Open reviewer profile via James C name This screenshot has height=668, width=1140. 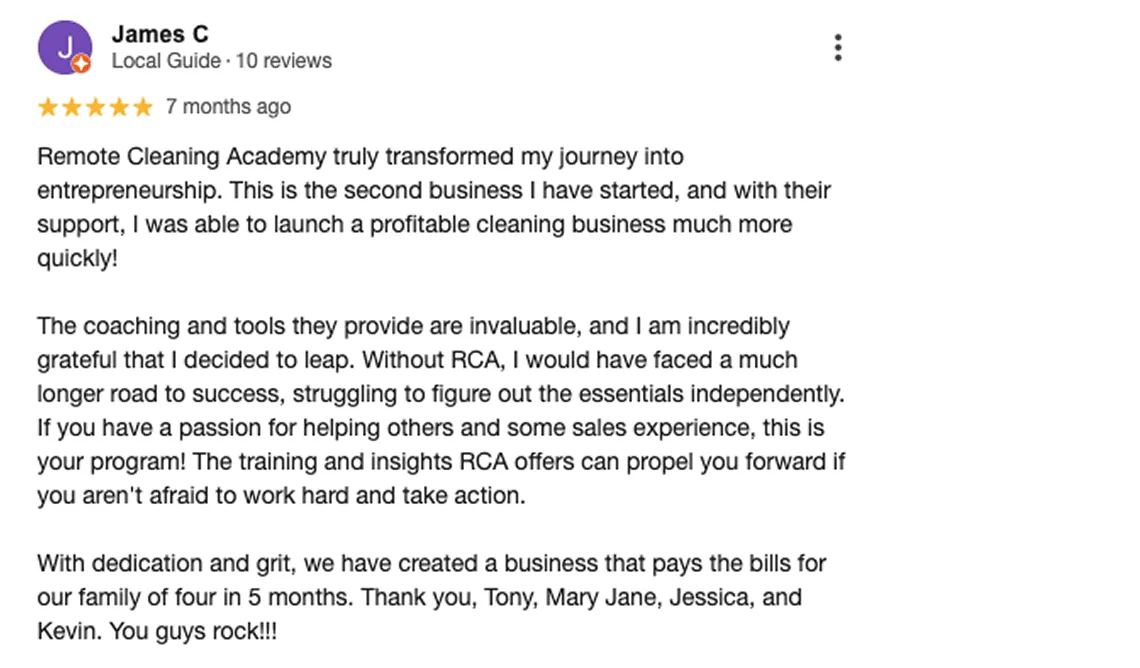pyautogui.click(x=160, y=33)
